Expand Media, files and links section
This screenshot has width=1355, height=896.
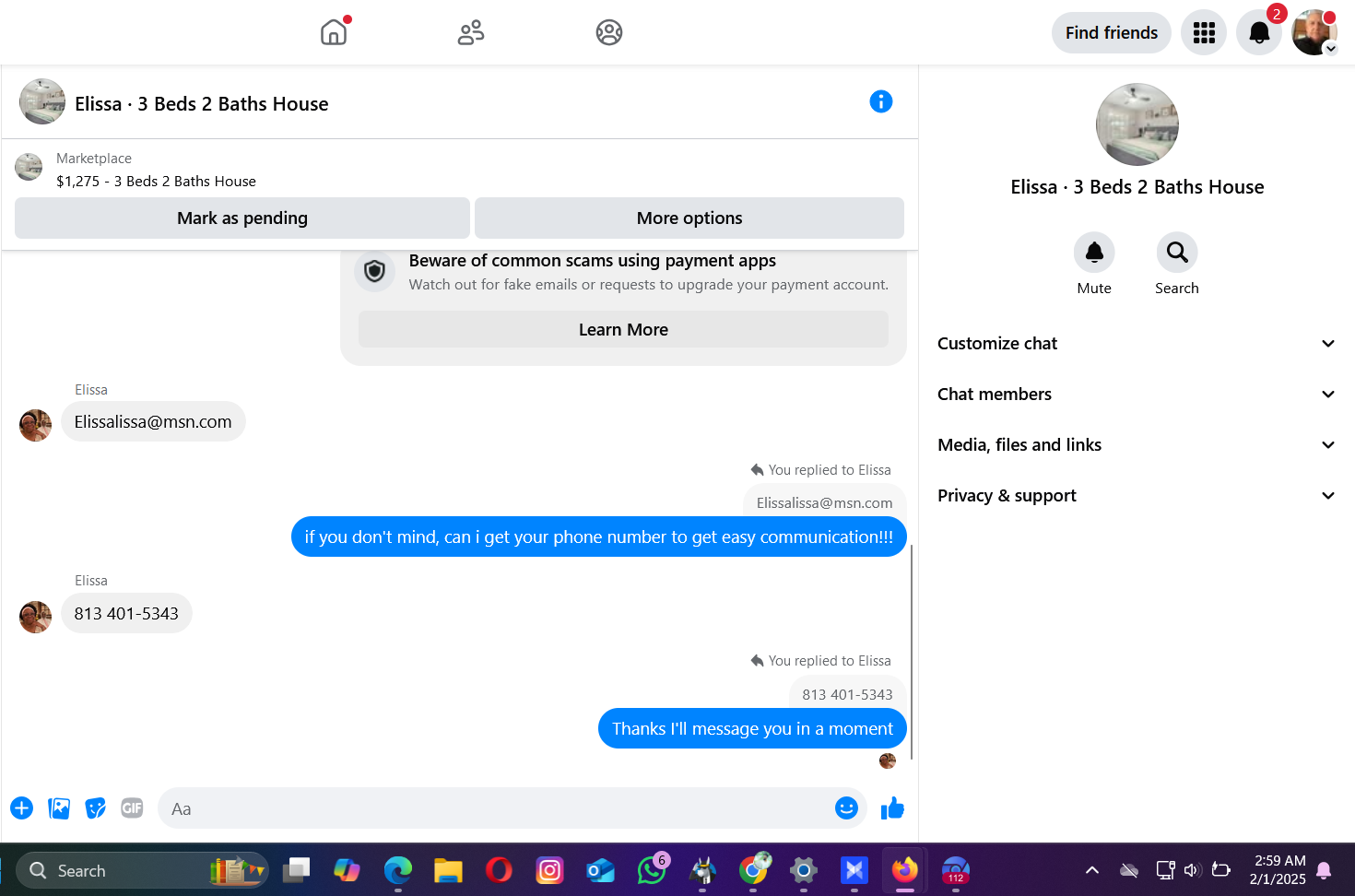point(1137,444)
